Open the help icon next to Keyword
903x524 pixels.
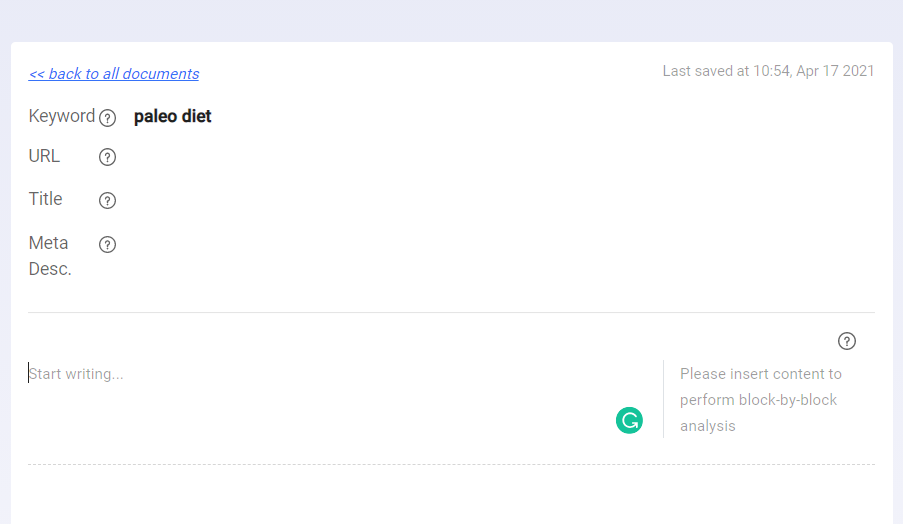coord(107,118)
